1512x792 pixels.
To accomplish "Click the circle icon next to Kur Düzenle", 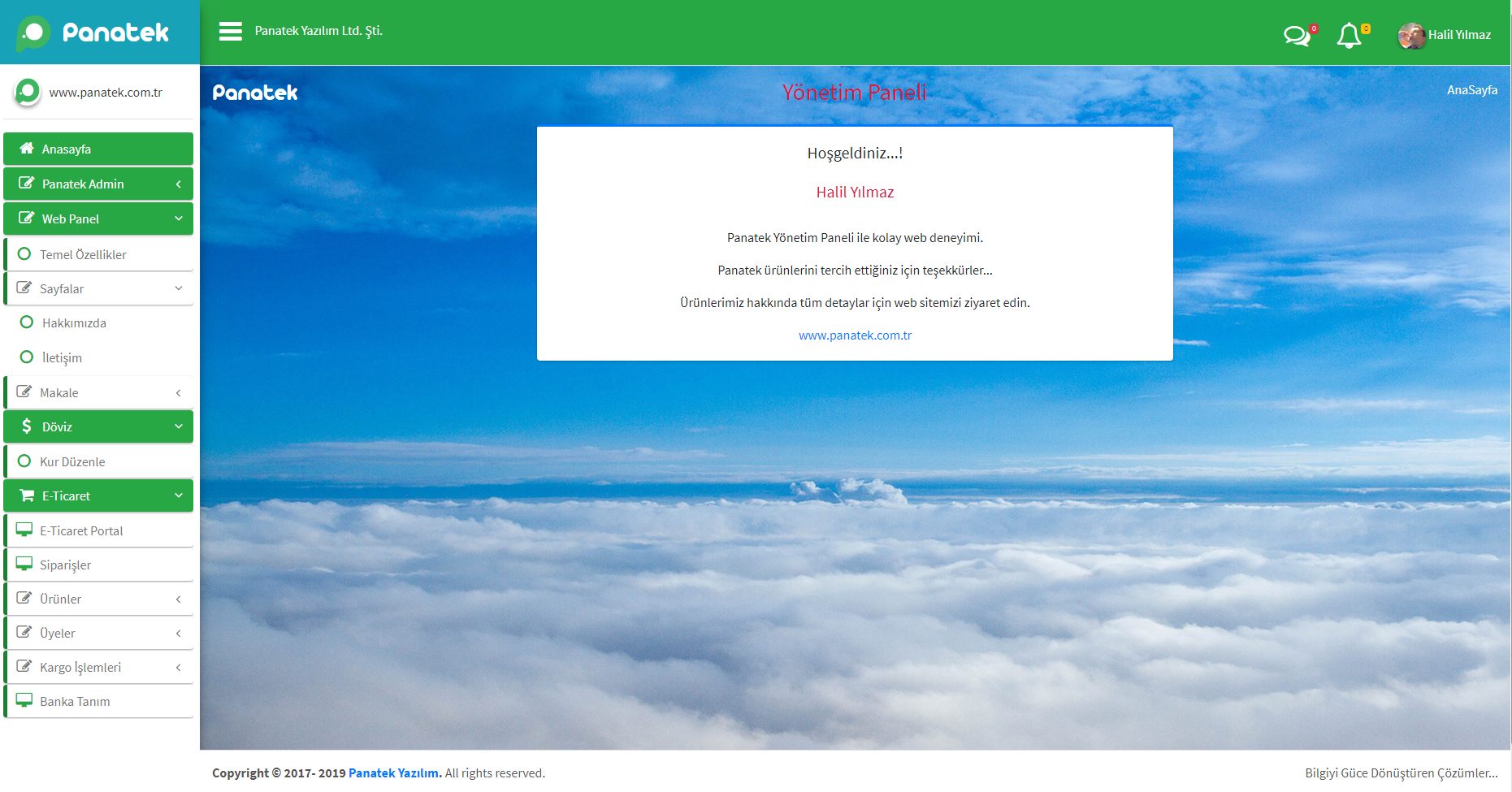I will click(x=24, y=461).
